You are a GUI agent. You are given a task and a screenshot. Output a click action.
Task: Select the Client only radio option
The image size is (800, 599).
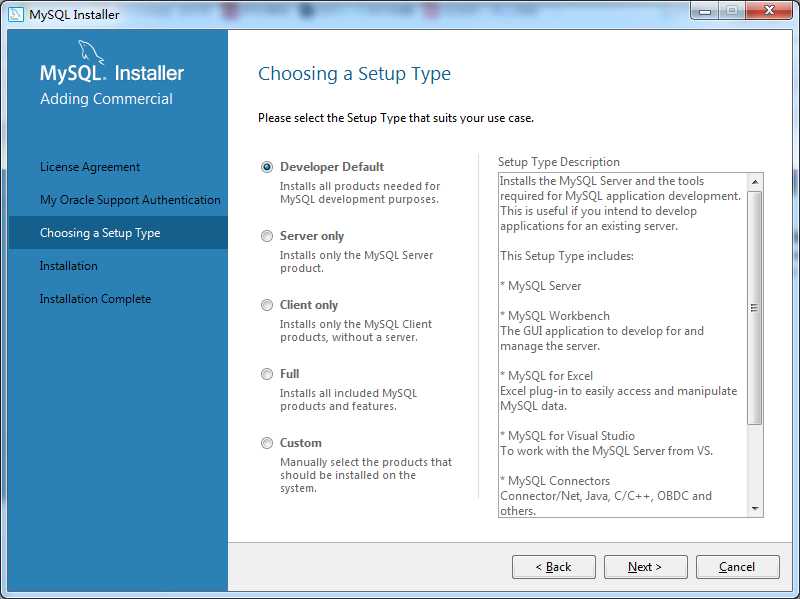(x=267, y=305)
